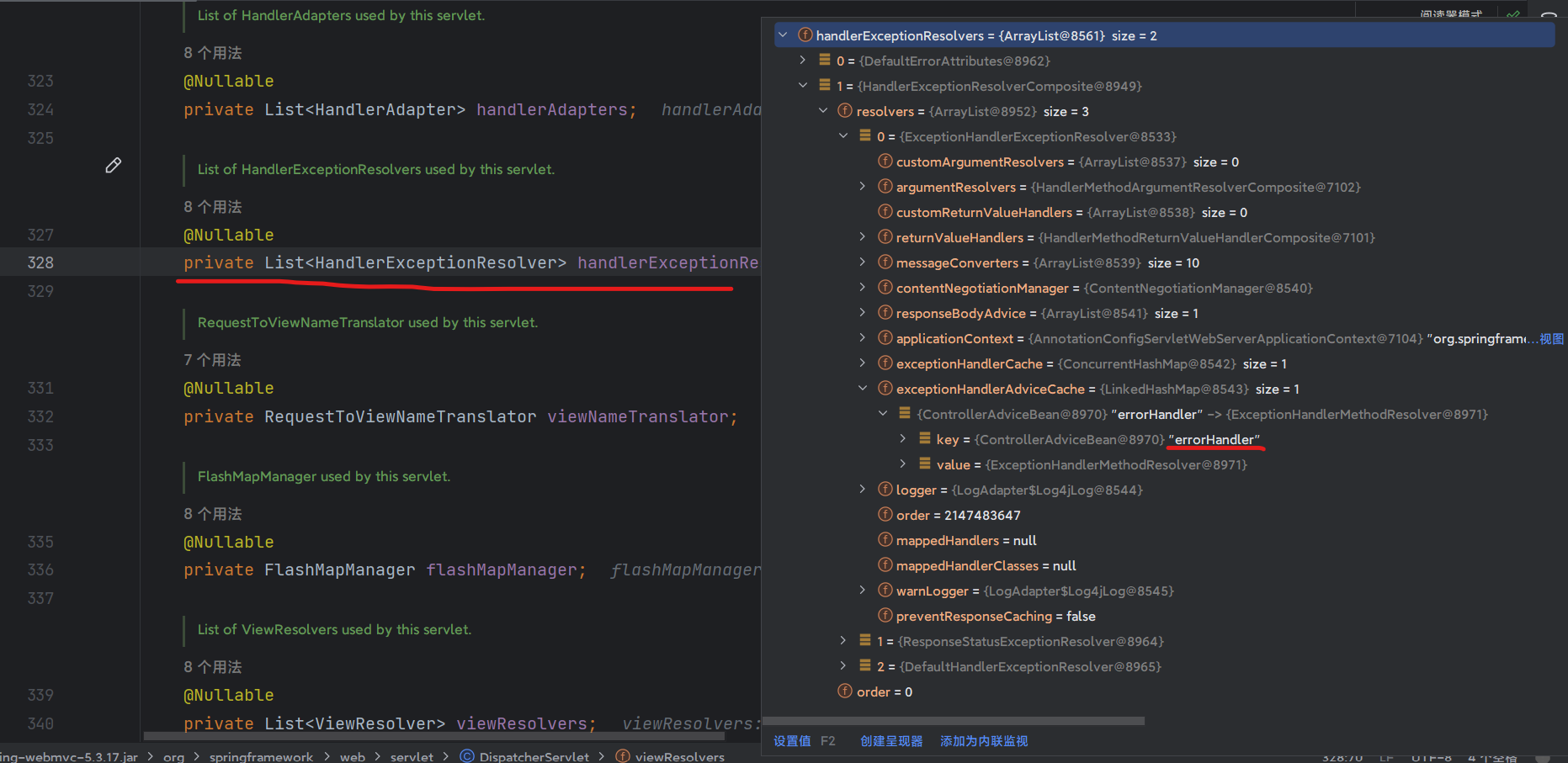
Task: Click the list icon of DefaultErrorAttributes entry
Action: tap(825, 61)
